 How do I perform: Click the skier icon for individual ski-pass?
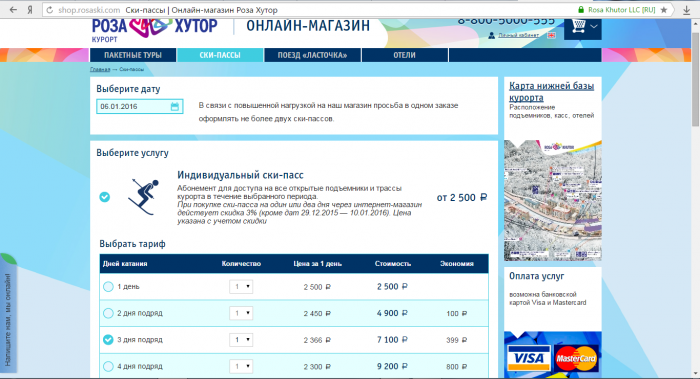pyautogui.click(x=143, y=197)
